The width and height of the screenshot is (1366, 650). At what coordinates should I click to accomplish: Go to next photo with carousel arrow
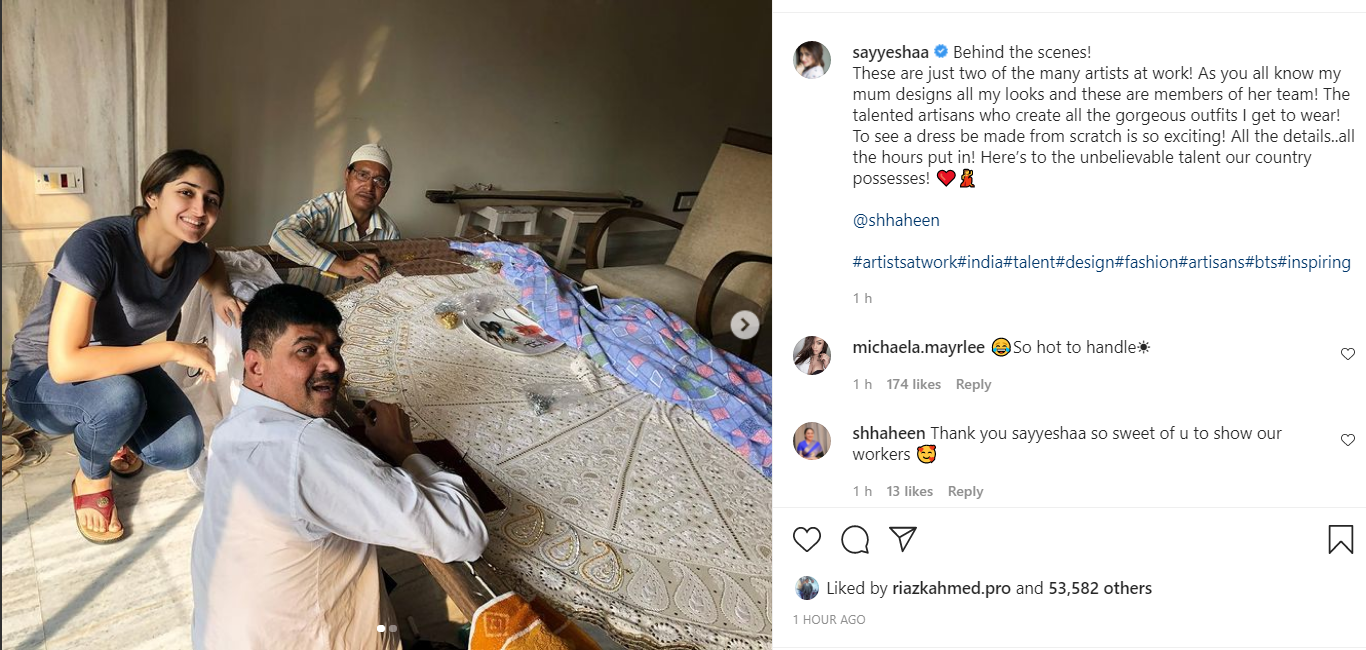744,325
